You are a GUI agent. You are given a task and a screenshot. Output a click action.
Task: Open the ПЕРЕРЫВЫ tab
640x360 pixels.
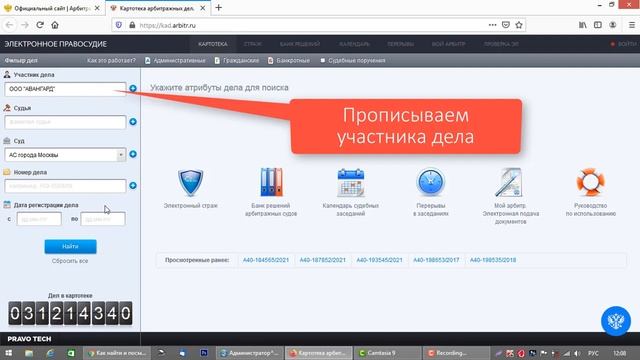[x=400, y=44]
